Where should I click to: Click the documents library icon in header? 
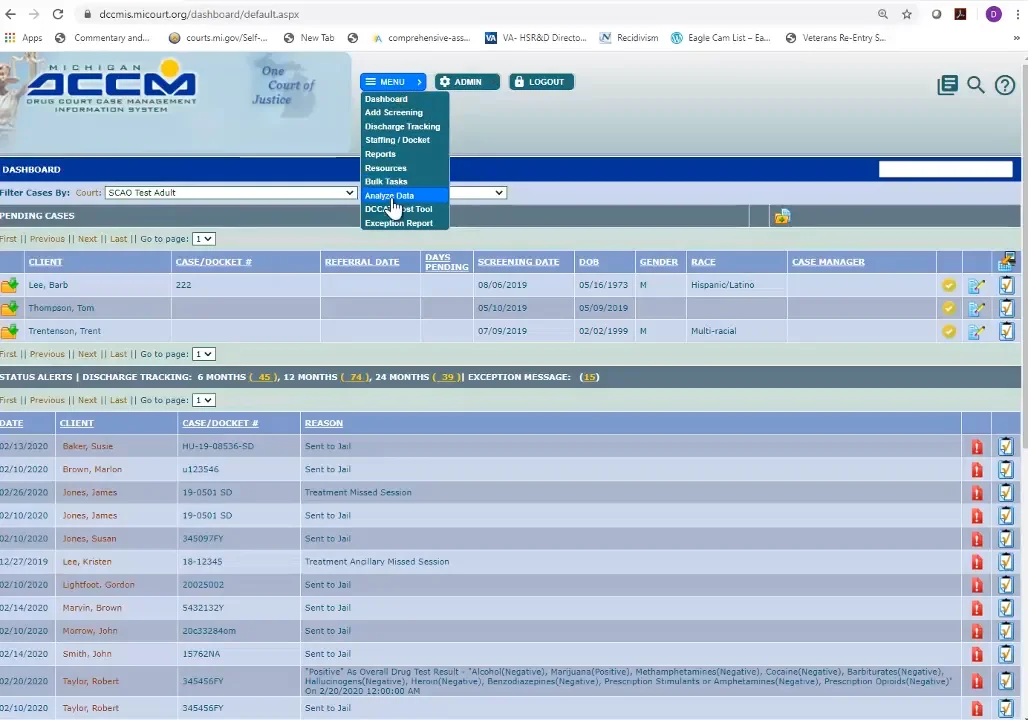pos(947,86)
